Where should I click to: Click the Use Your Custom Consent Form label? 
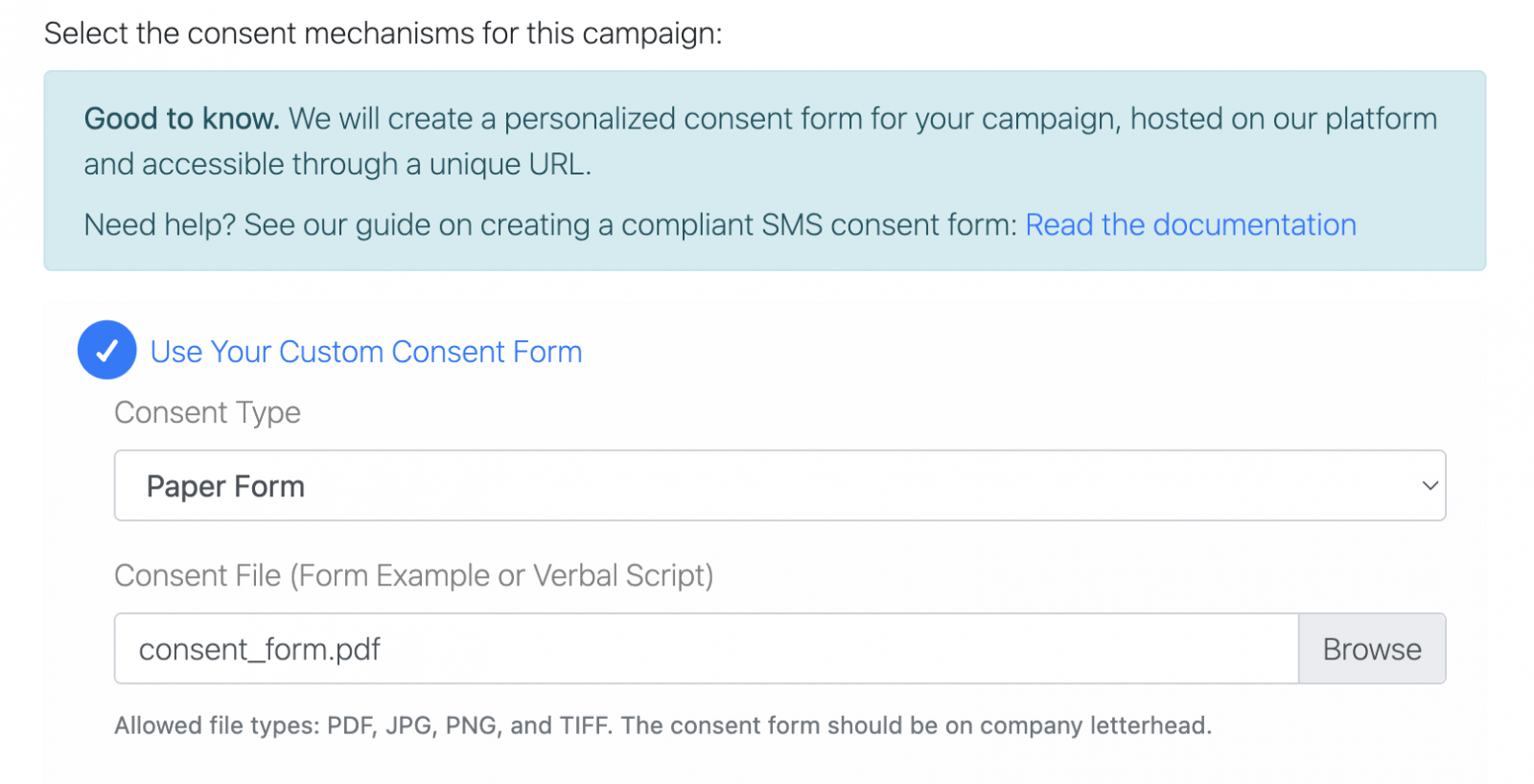[x=366, y=352]
